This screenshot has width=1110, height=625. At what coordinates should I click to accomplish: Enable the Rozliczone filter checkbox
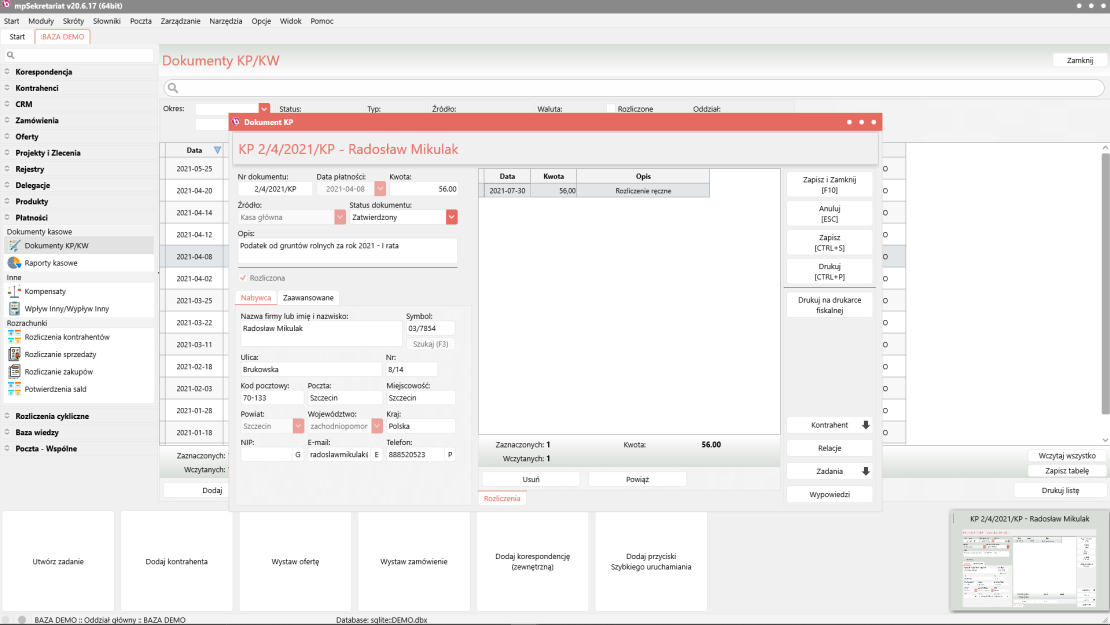(x=611, y=108)
